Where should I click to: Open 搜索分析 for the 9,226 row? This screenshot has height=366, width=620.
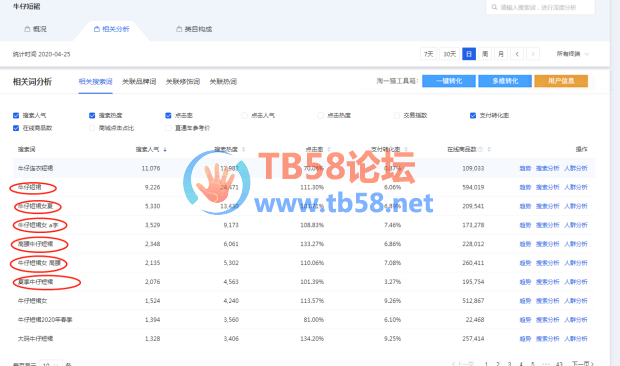point(547,187)
